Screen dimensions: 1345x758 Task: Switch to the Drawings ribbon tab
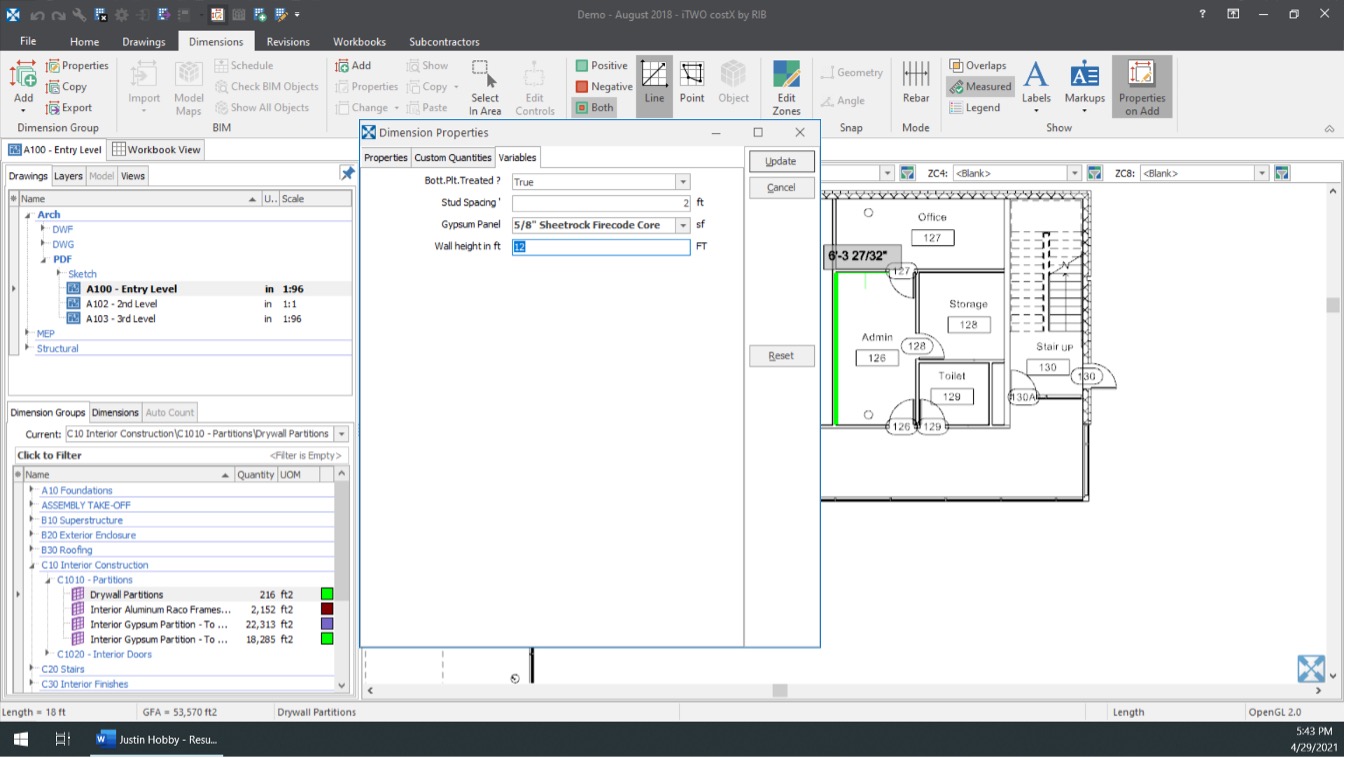pos(144,42)
